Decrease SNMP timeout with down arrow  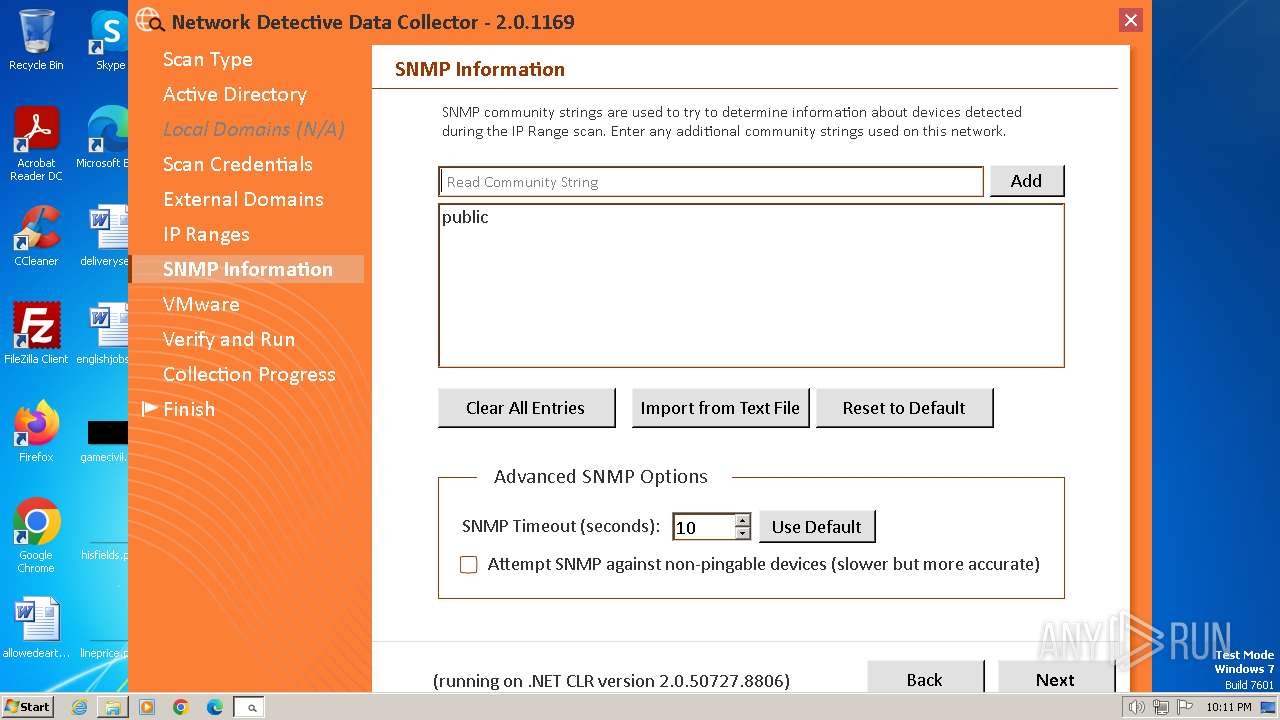pos(742,533)
